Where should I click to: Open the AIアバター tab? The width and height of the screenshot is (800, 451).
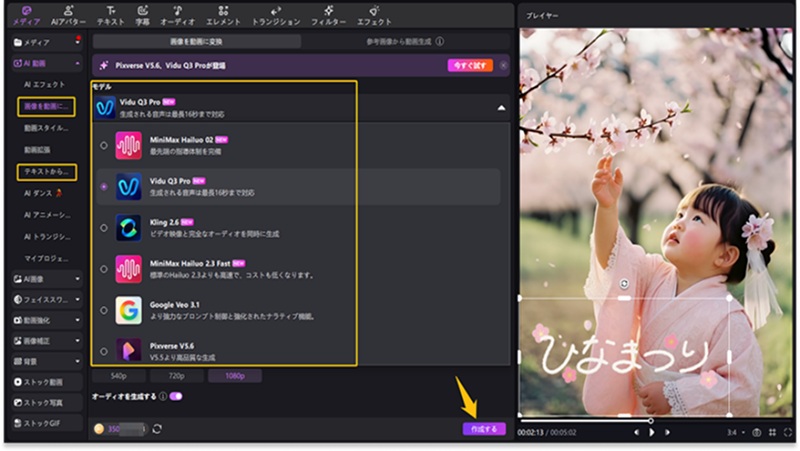tap(68, 16)
